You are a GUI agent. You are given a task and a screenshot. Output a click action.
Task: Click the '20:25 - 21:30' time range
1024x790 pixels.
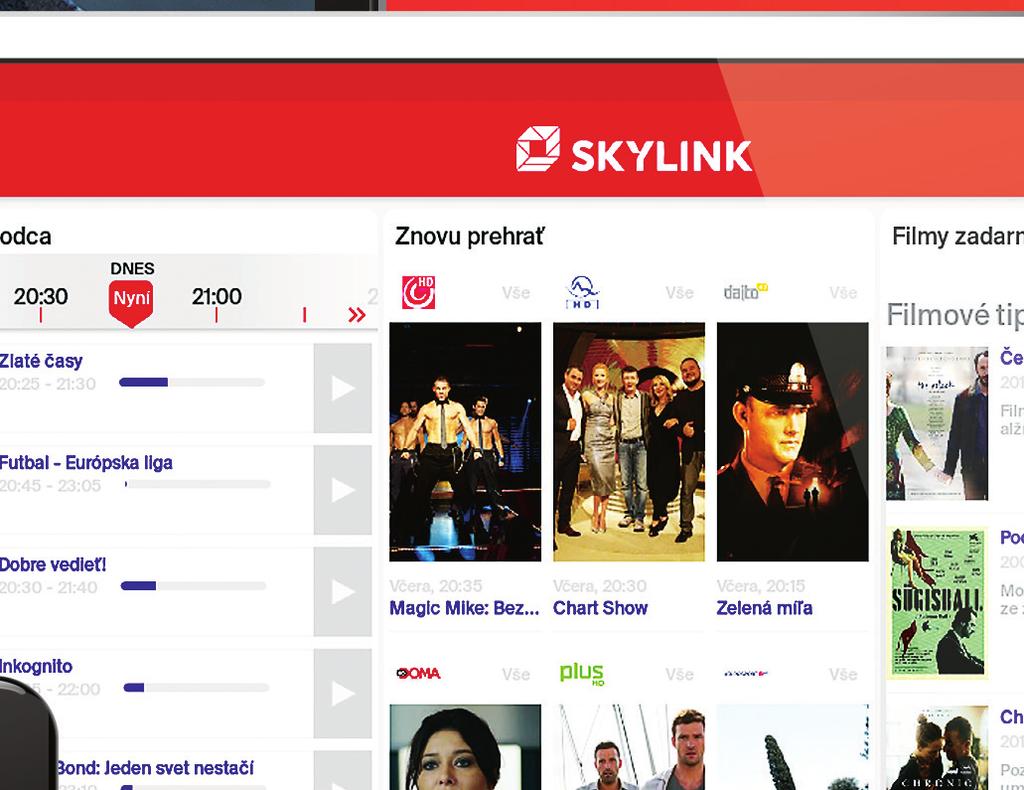48,384
